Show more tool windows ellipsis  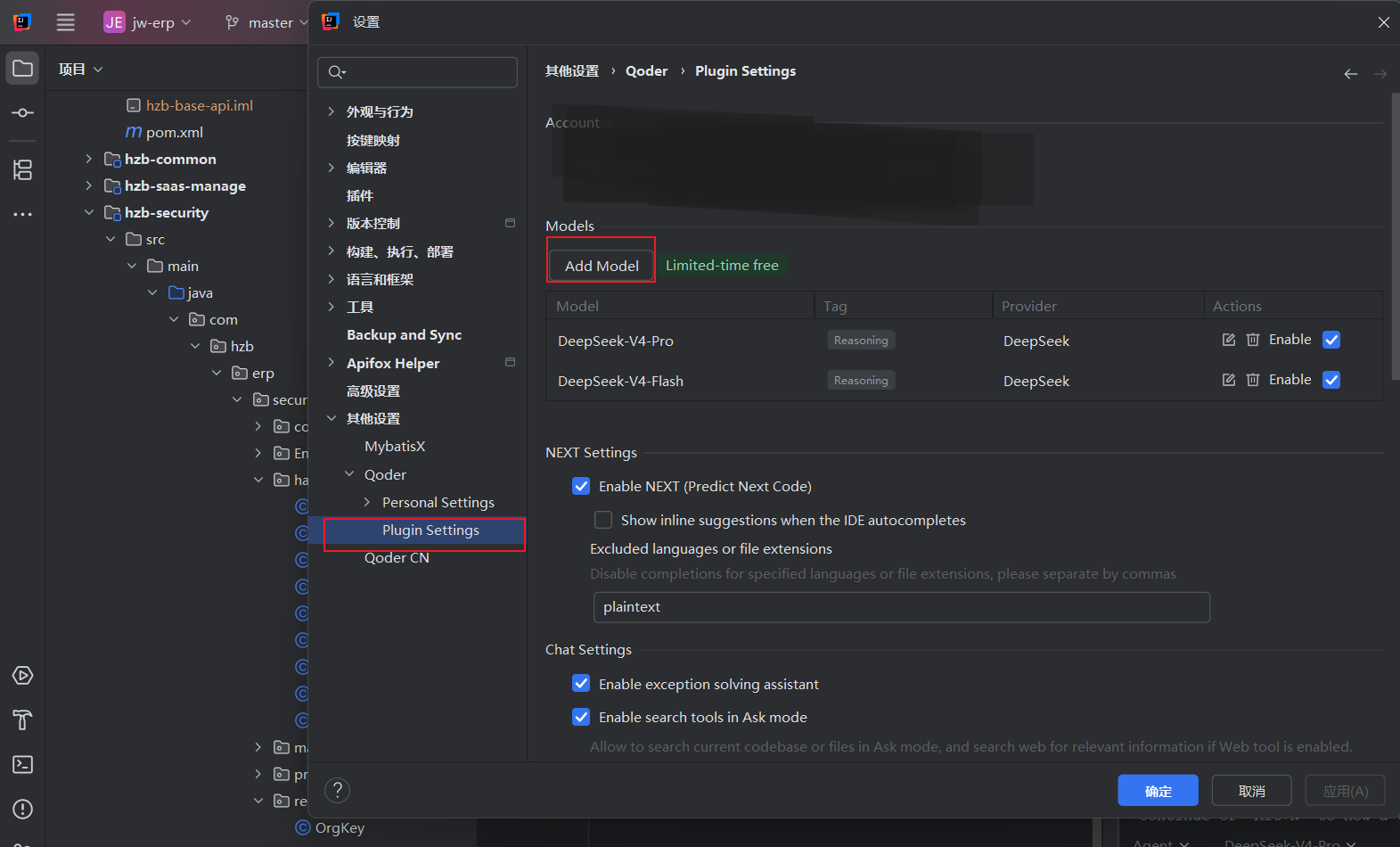click(22, 214)
